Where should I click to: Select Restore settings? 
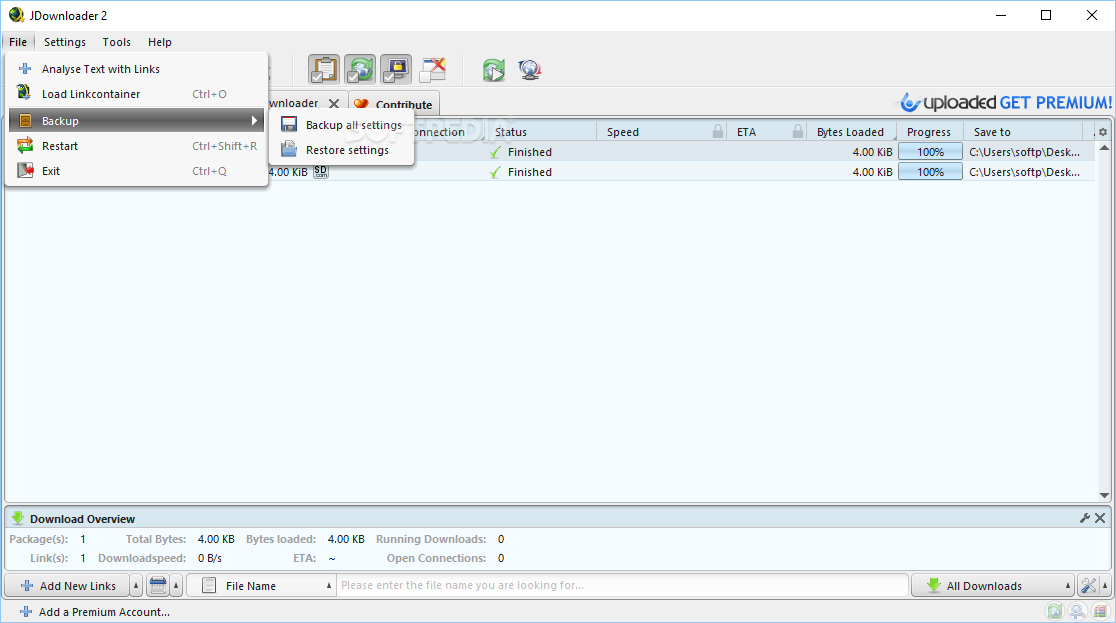coord(342,150)
